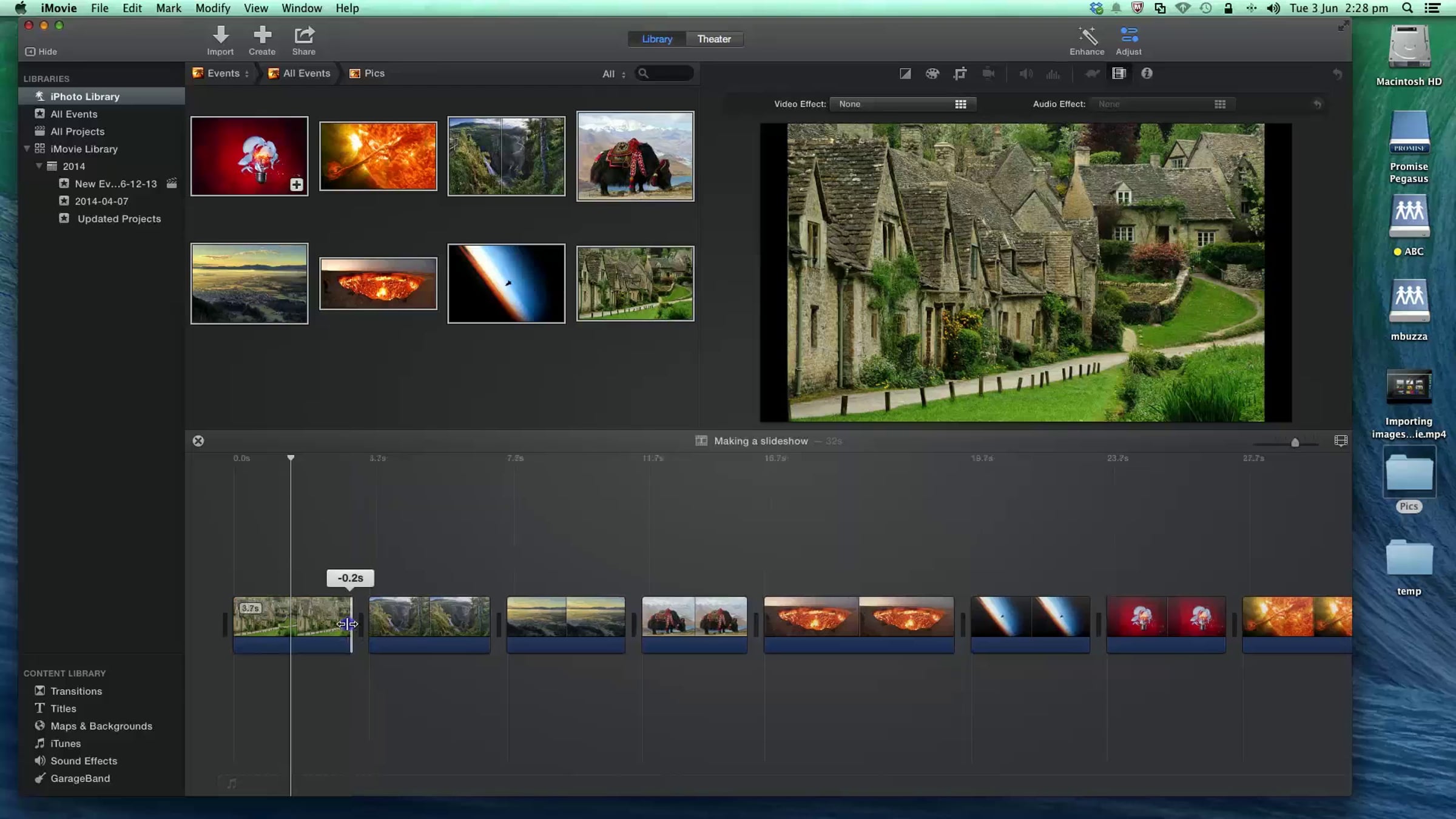Select Transitions in Content Library
This screenshot has height=819, width=1456.
tap(76, 691)
